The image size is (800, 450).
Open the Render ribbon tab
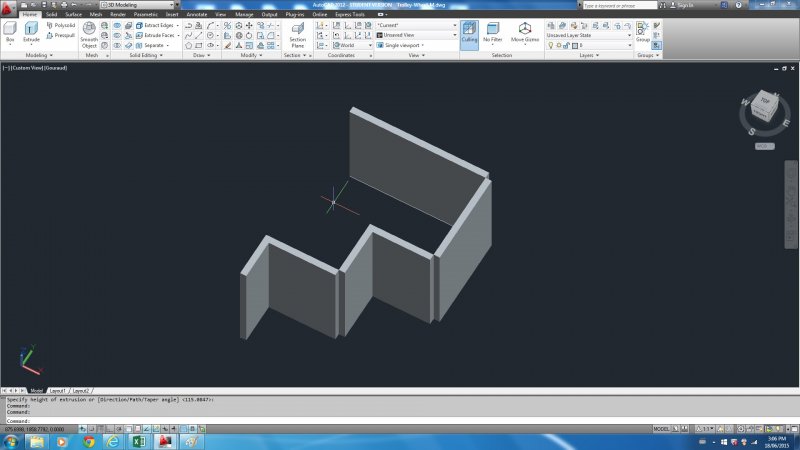118,14
